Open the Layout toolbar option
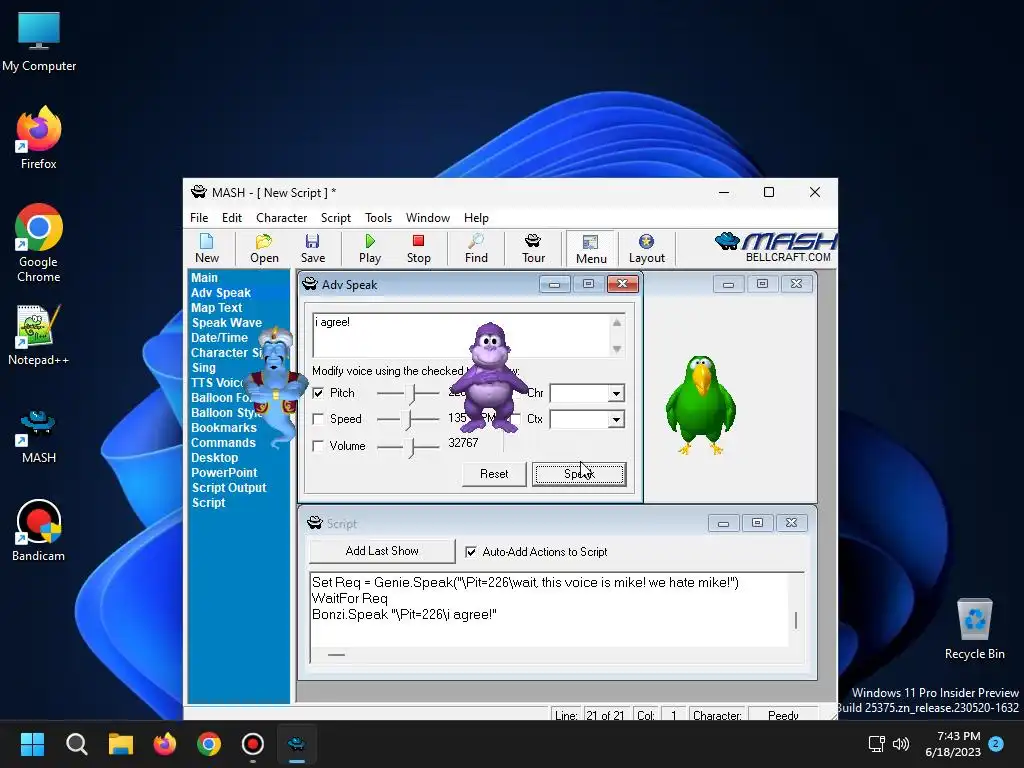 [x=647, y=249]
